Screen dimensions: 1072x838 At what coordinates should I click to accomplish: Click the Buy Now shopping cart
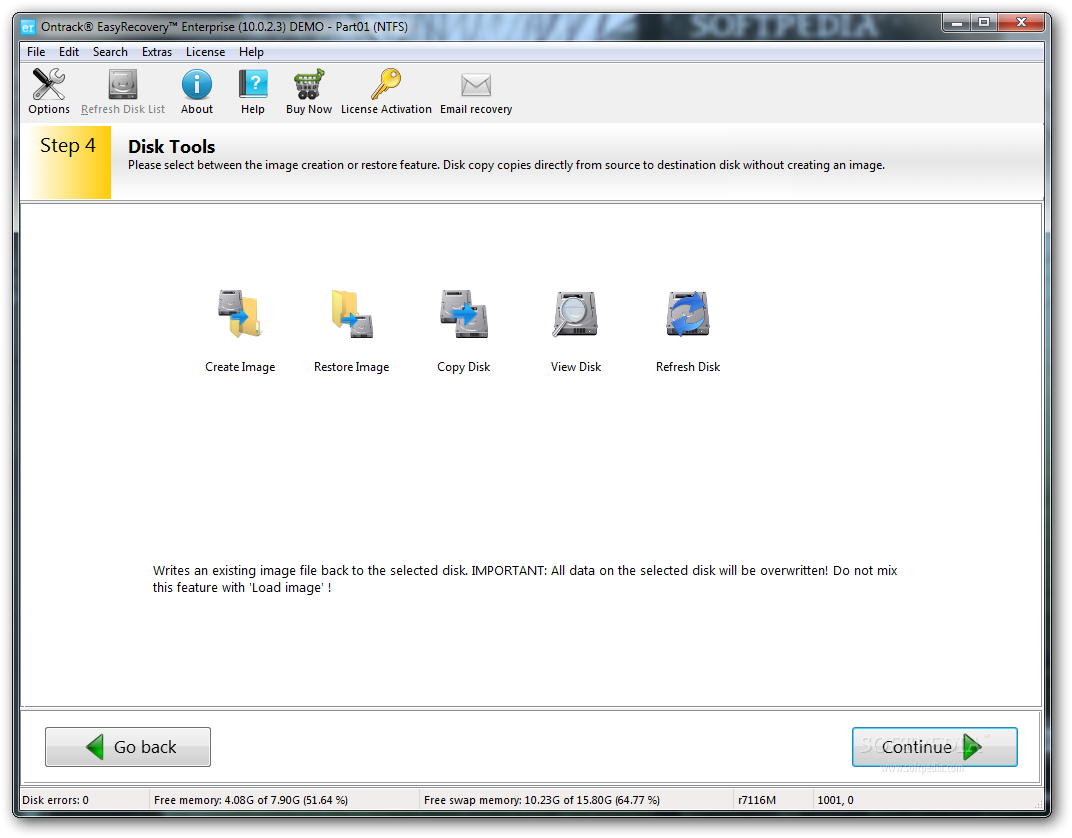coord(309,92)
